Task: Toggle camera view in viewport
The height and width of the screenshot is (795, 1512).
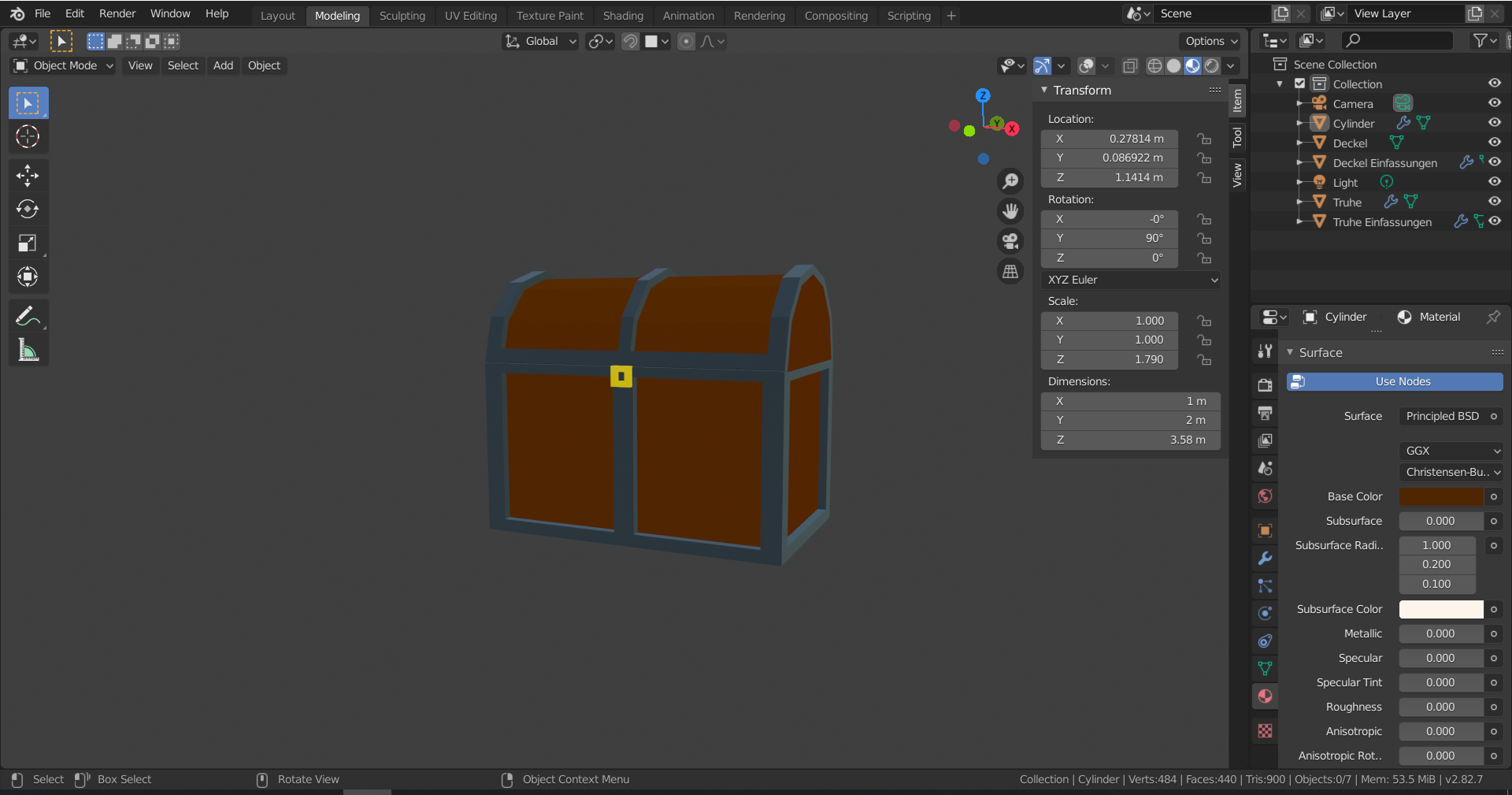Action: 1010,241
